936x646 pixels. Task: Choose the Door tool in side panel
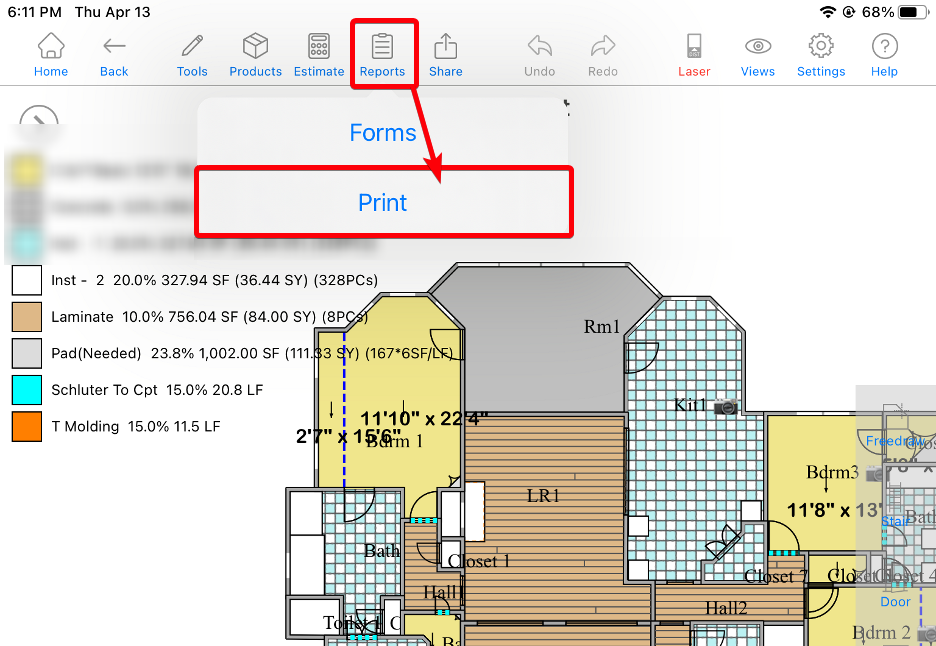pos(895,602)
